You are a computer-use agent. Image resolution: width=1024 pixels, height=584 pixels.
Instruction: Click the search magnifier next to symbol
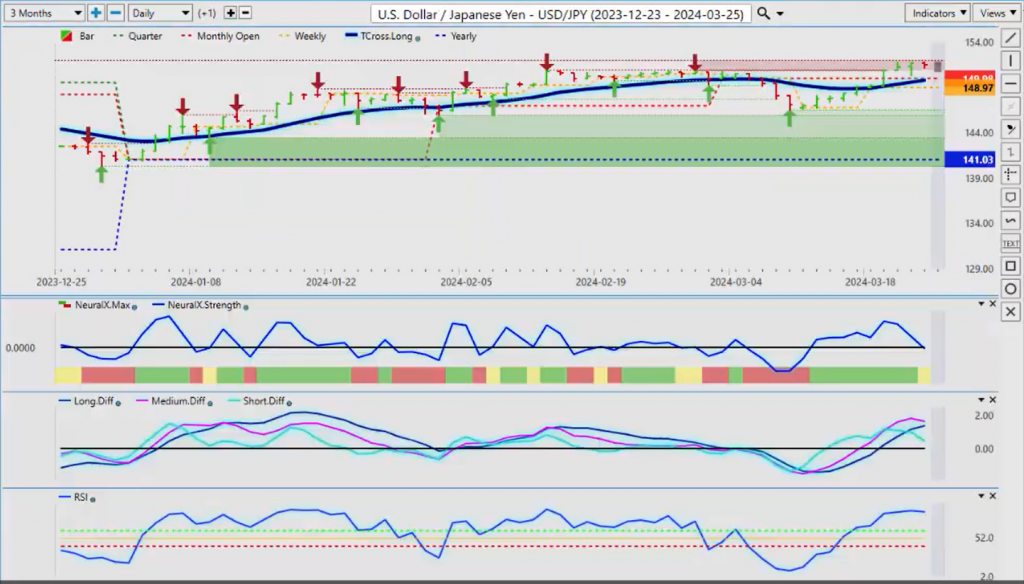click(x=764, y=13)
